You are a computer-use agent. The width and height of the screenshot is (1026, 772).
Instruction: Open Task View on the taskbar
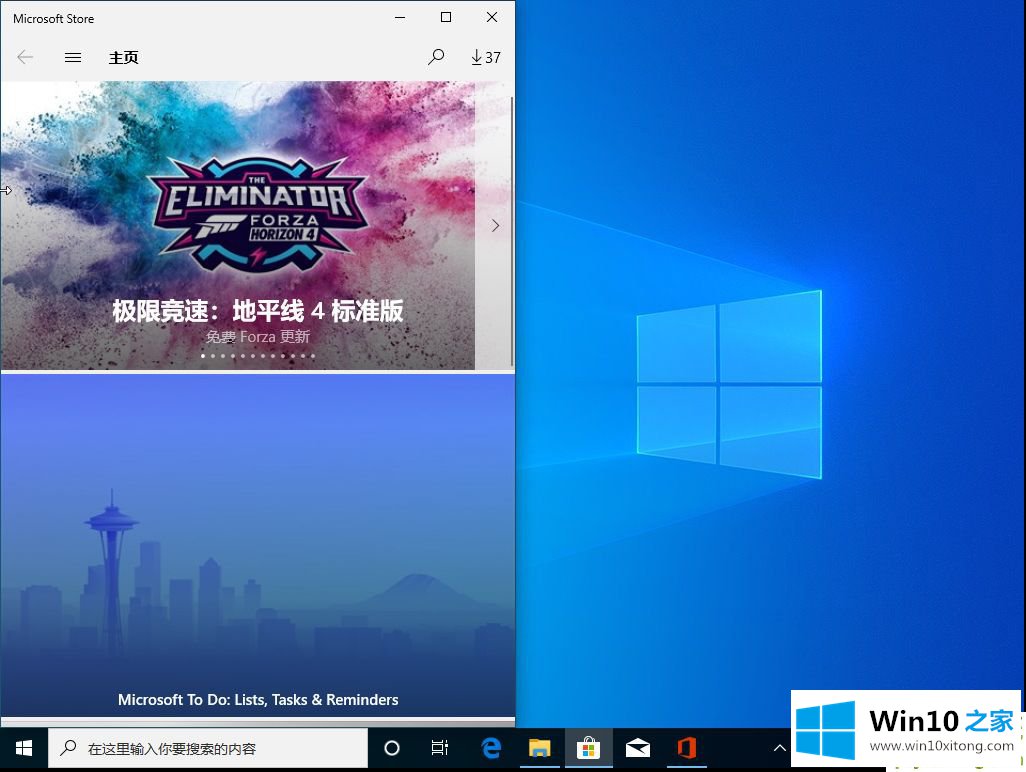point(440,748)
